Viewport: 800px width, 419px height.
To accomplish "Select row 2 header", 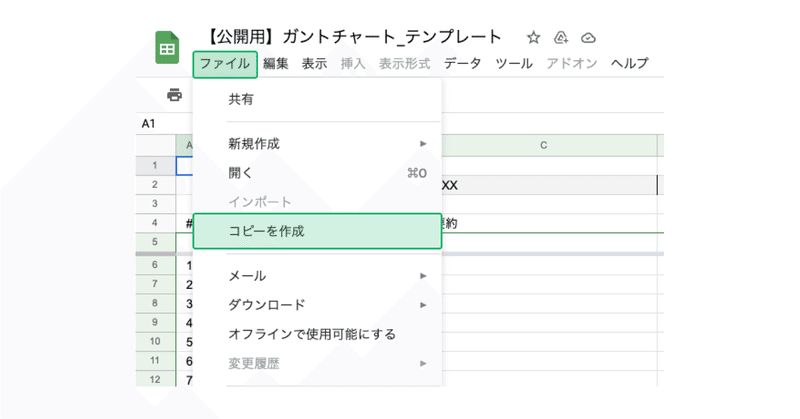I will pos(155,185).
